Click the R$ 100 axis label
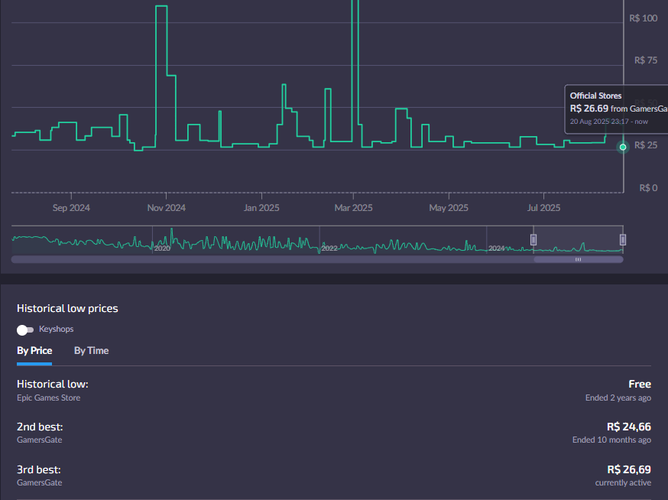Viewport: 668px width, 500px height. tap(643, 18)
